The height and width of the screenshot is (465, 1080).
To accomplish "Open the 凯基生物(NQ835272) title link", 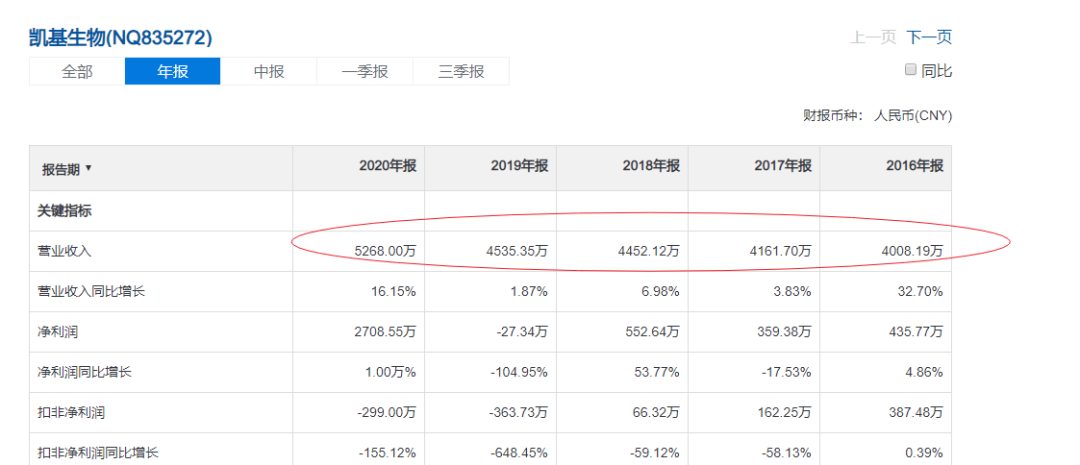I will 121,37.
